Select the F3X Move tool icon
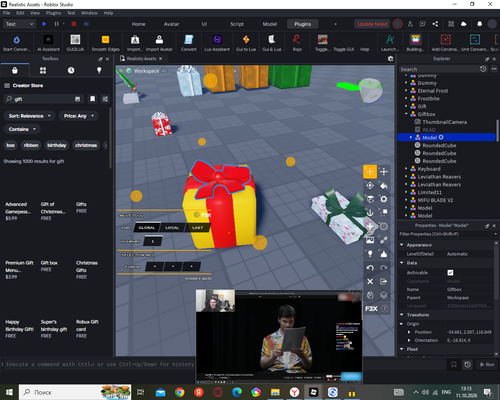Viewport: 500px width, 400px height. click(x=370, y=172)
